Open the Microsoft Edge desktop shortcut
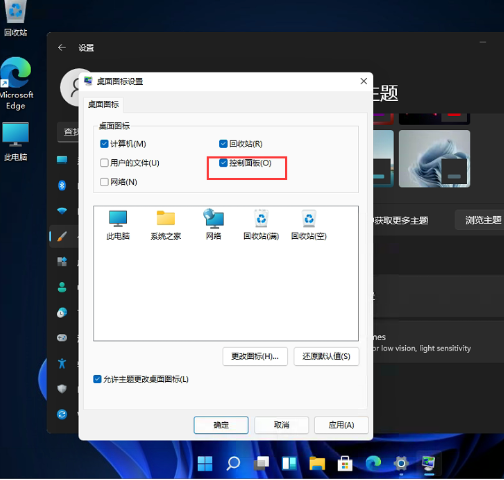The width and height of the screenshot is (504, 480). 16,83
